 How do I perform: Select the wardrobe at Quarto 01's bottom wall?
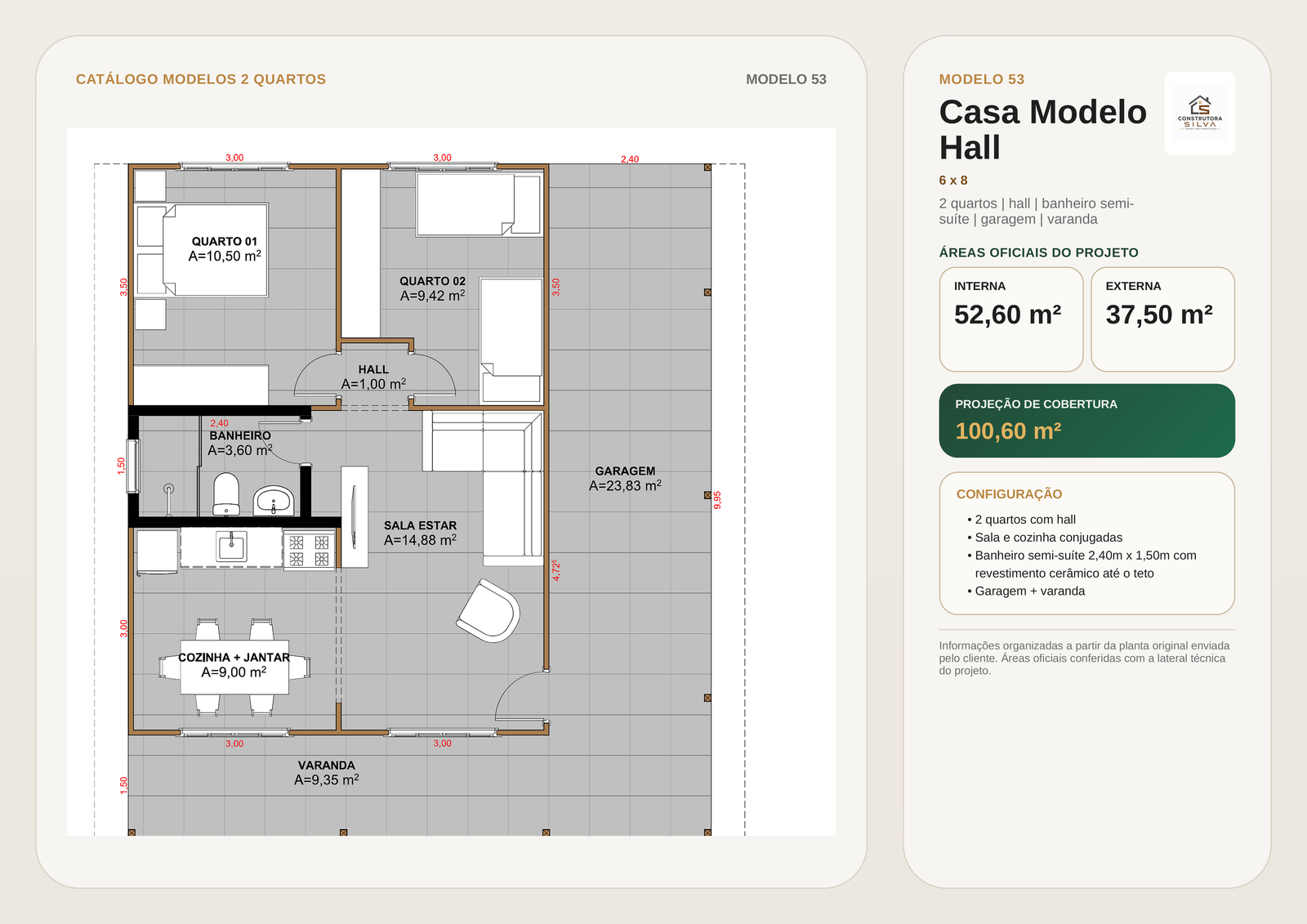[x=201, y=384]
